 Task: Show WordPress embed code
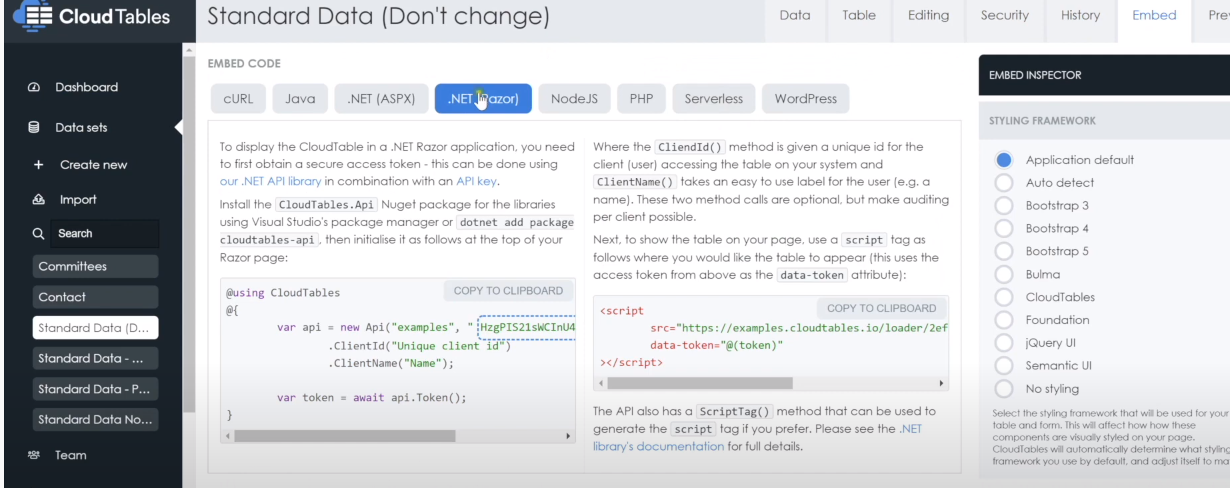pos(806,99)
